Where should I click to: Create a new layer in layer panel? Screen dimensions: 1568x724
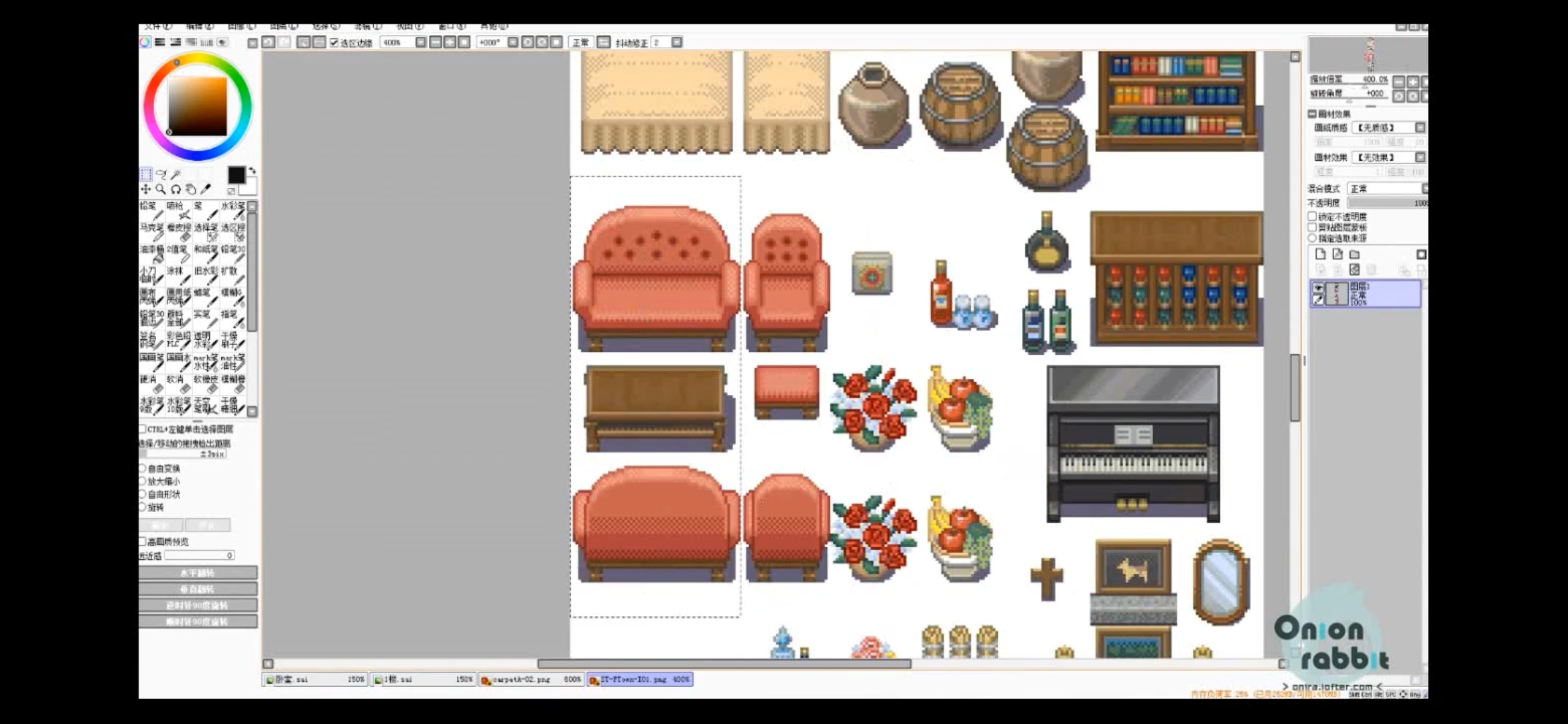(1320, 254)
